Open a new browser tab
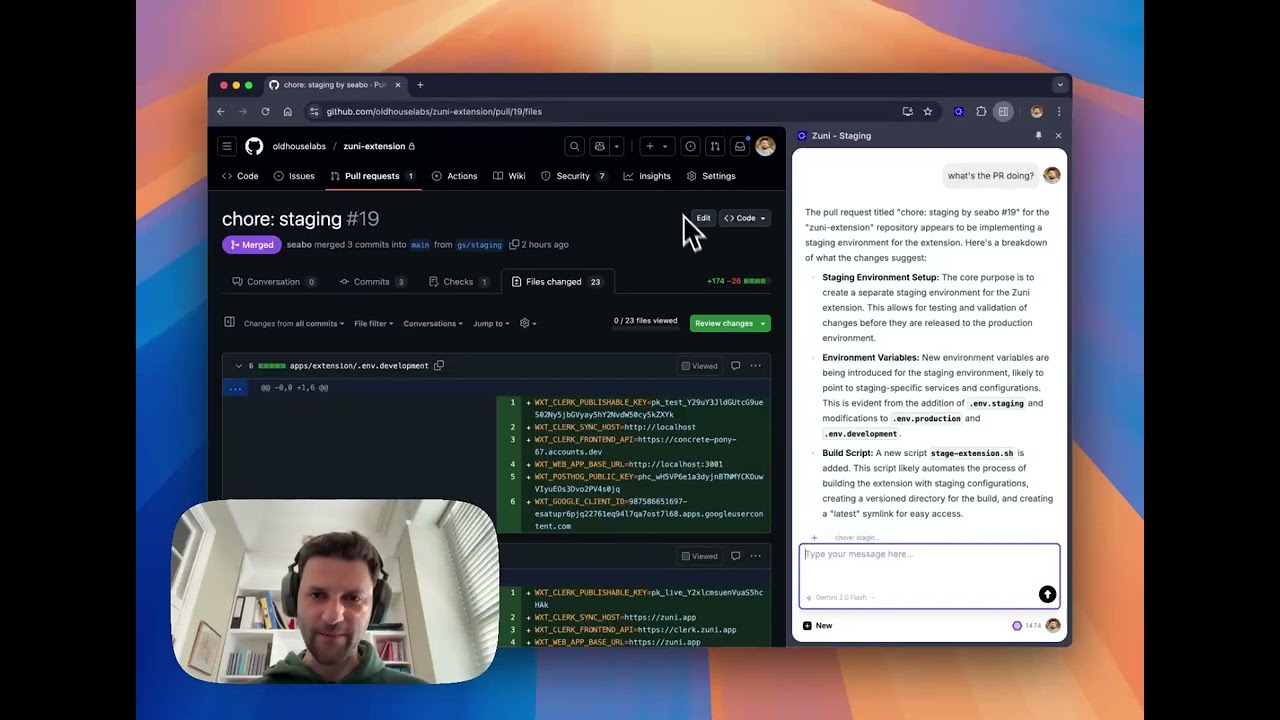Viewport: 1280px width, 720px height. pos(420,85)
